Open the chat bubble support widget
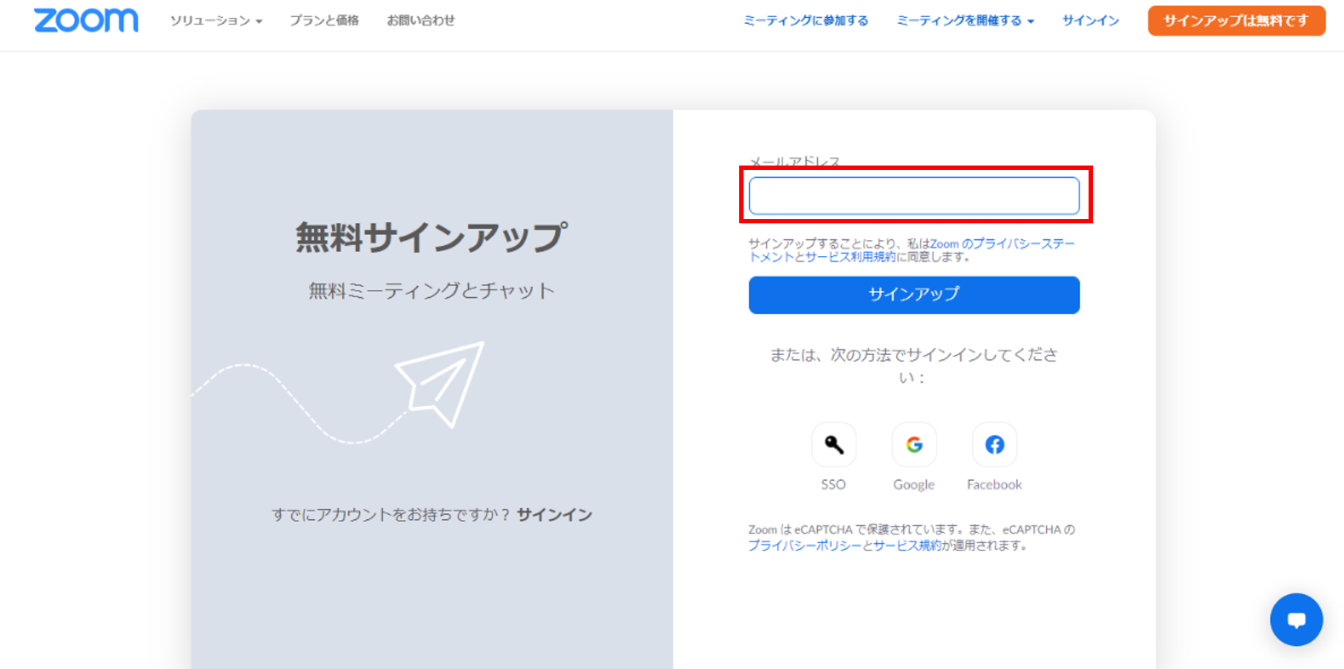 (1296, 620)
